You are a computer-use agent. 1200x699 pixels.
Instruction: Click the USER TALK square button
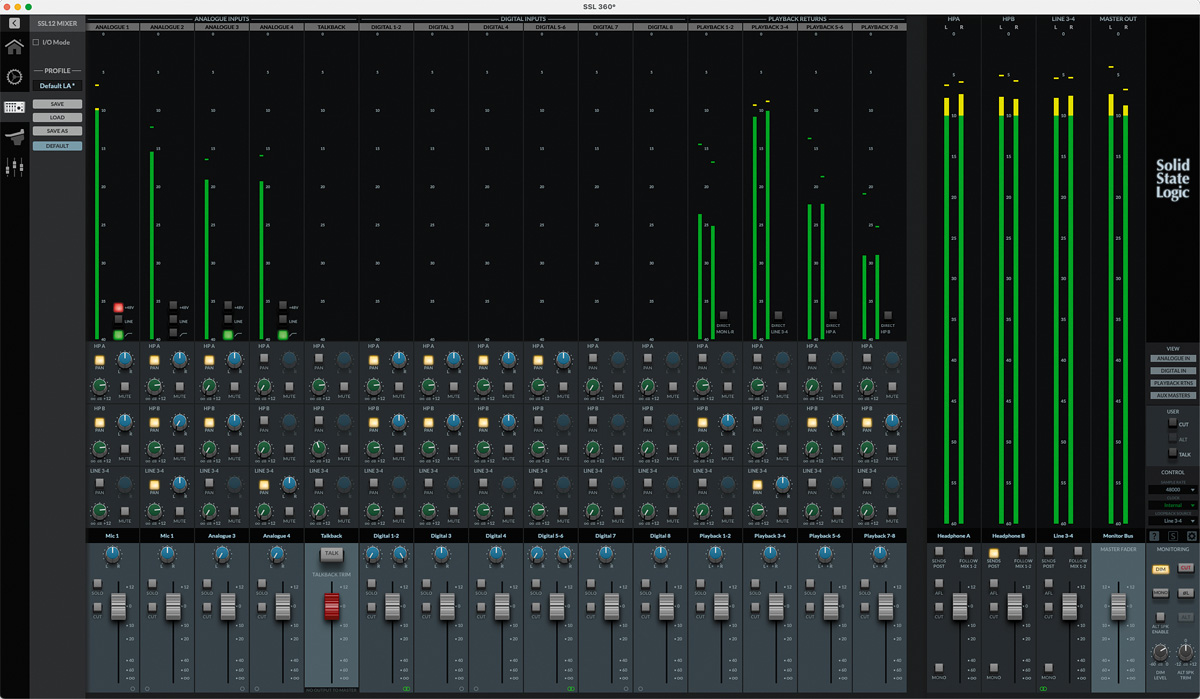click(x=1171, y=453)
